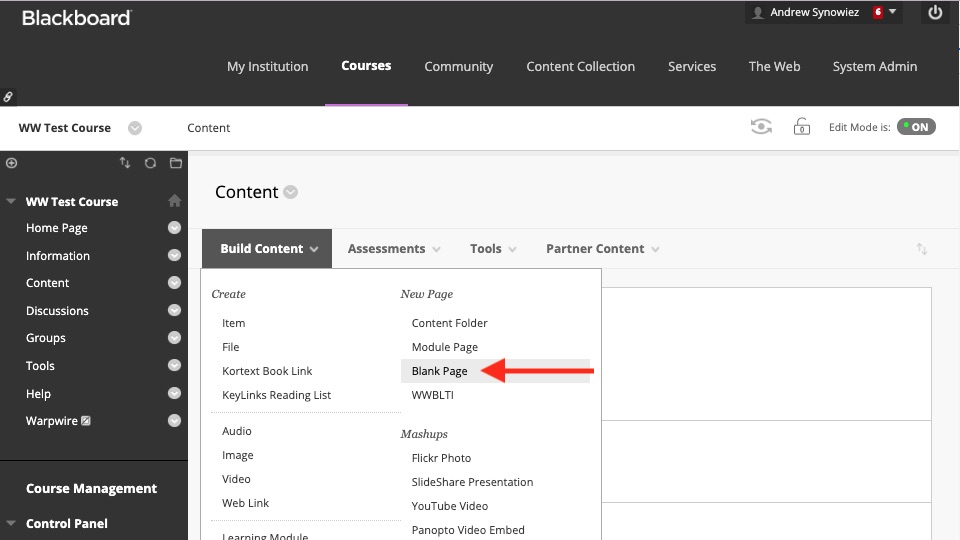Open options chevron for Warpwire

click(x=174, y=421)
